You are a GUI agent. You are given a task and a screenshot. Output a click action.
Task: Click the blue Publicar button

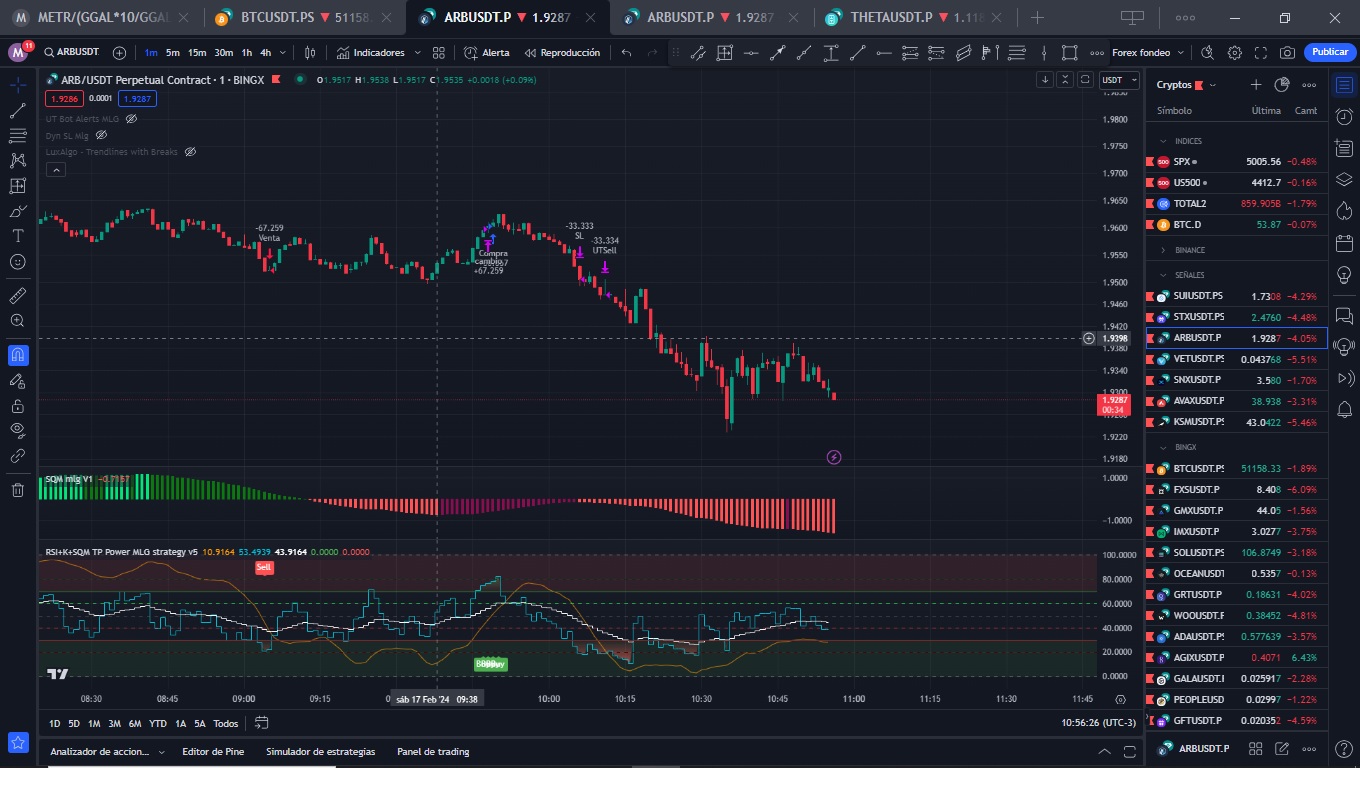click(1330, 53)
